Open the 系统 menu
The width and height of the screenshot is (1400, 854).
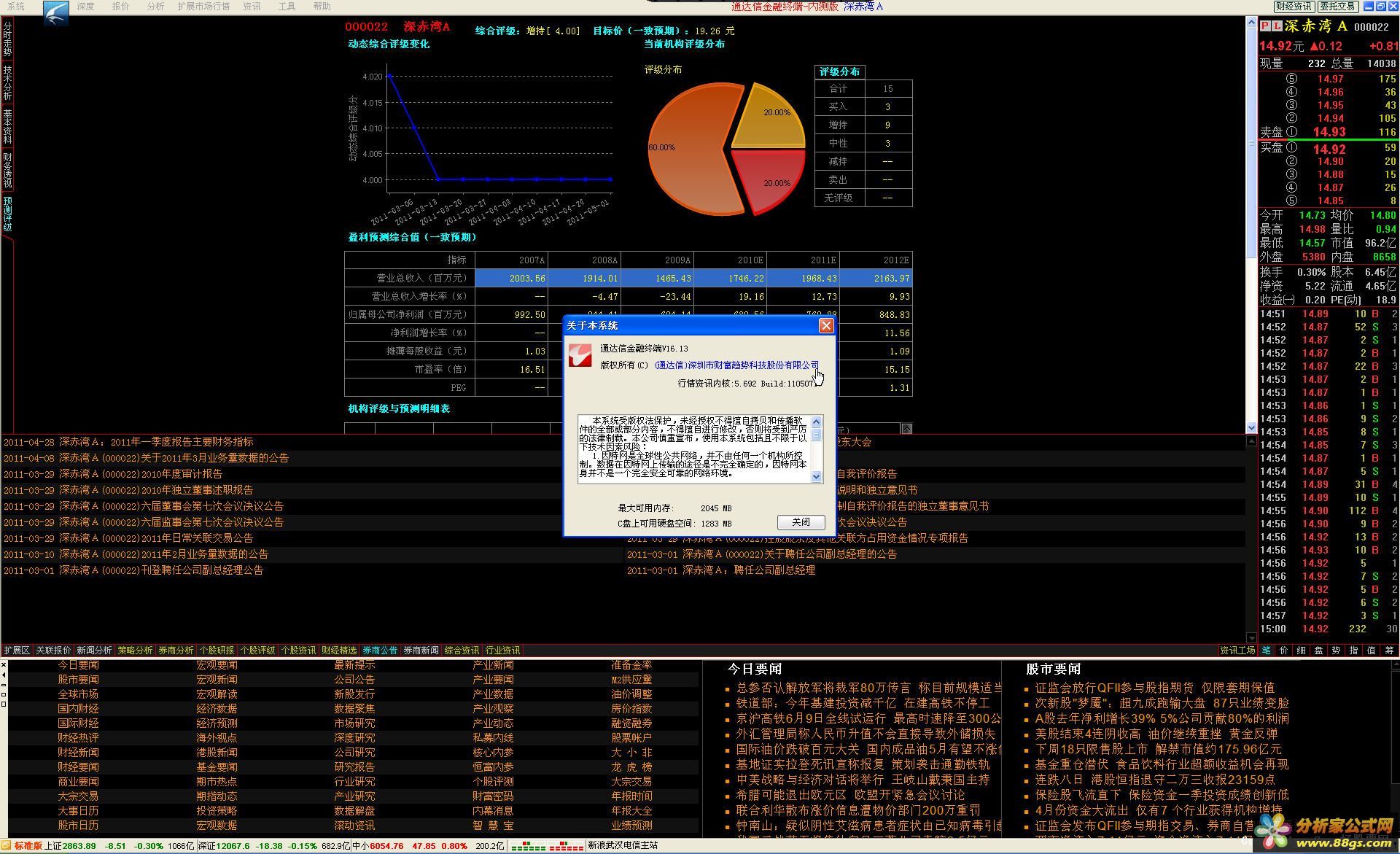click(15, 6)
